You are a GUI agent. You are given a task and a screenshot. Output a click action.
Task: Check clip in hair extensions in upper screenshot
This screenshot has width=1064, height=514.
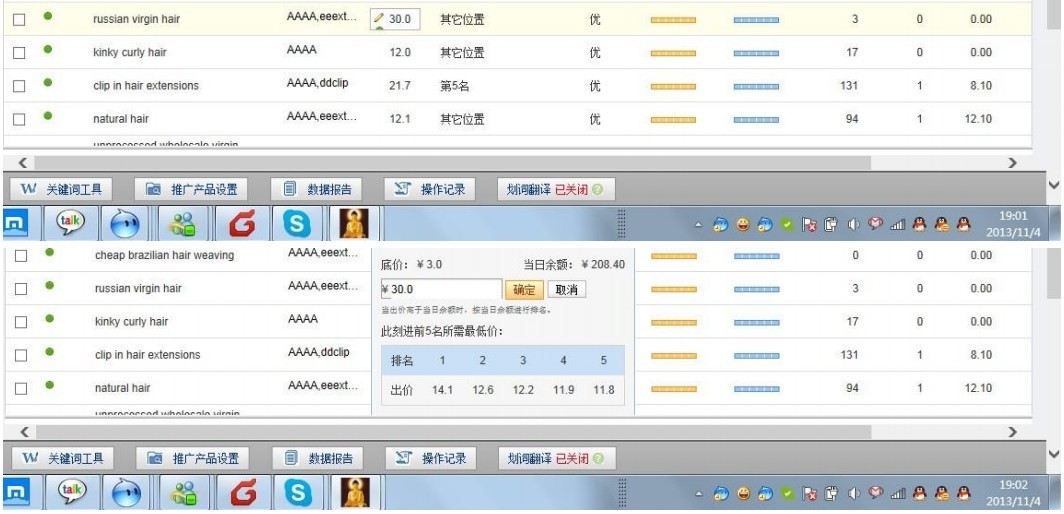pos(20,86)
